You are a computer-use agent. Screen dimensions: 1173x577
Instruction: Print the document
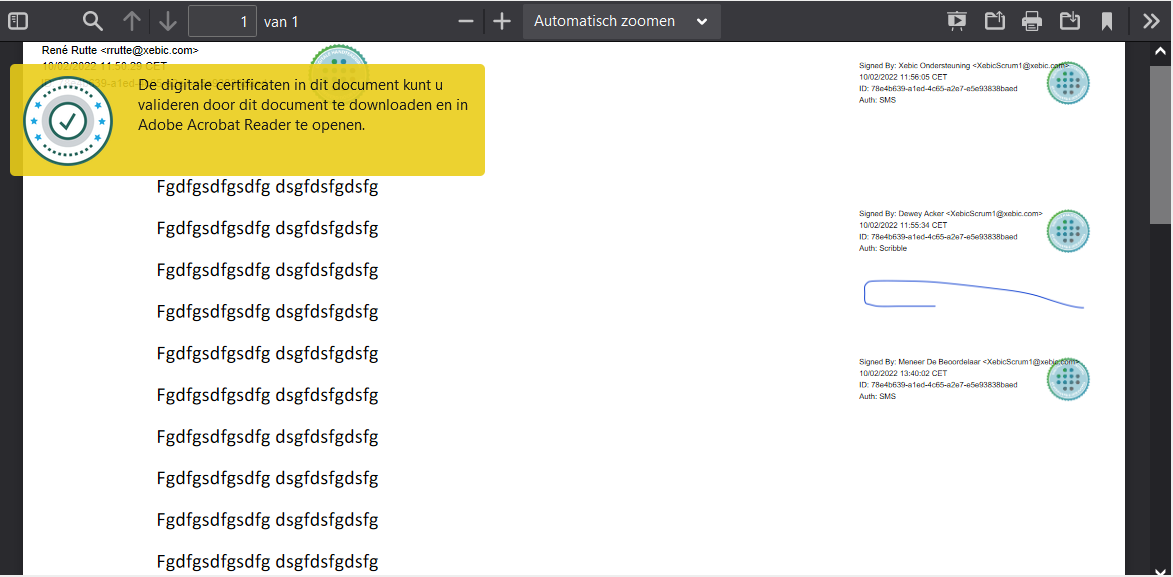tap(1032, 21)
